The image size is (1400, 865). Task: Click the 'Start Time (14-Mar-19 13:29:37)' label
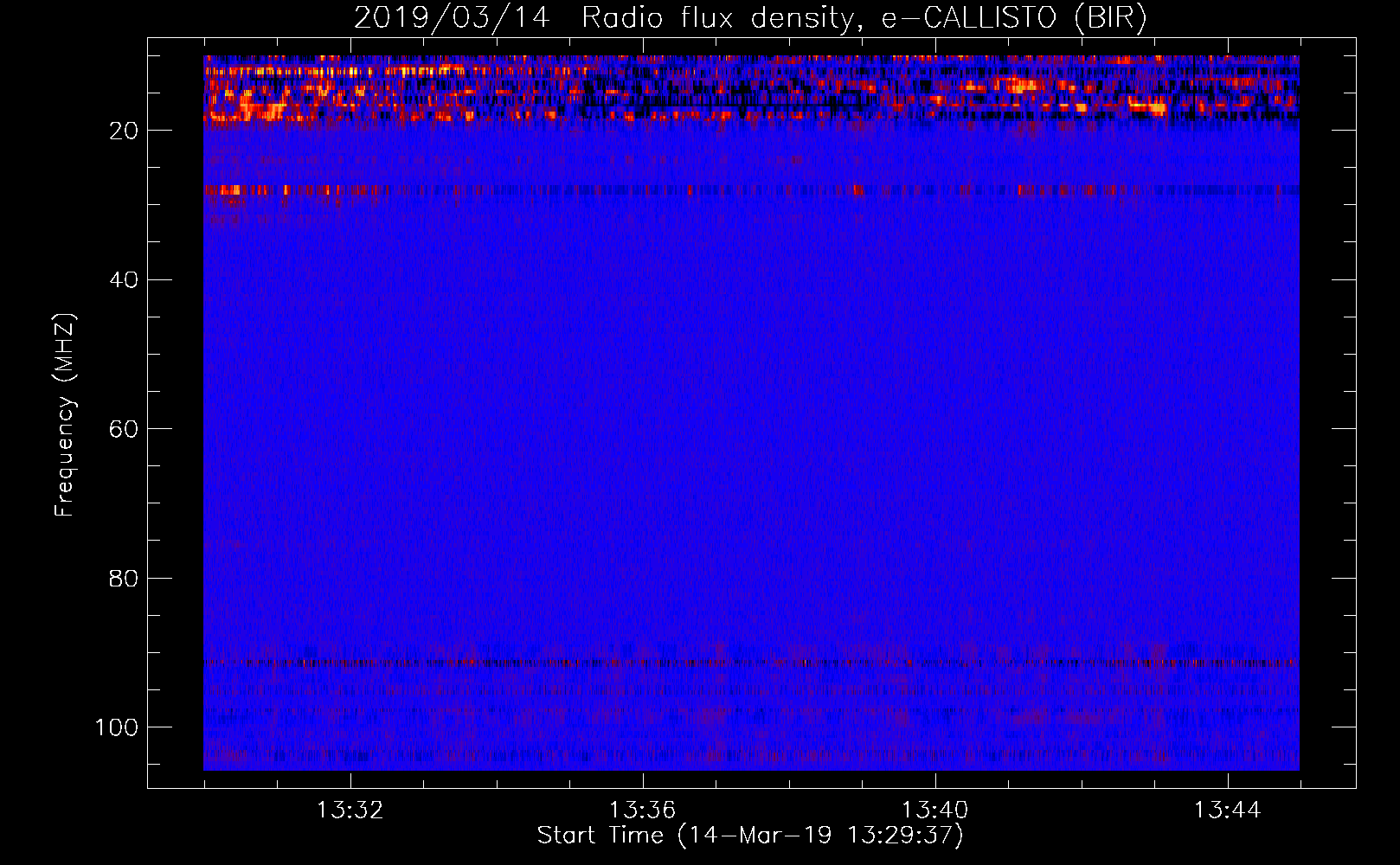pos(750,836)
